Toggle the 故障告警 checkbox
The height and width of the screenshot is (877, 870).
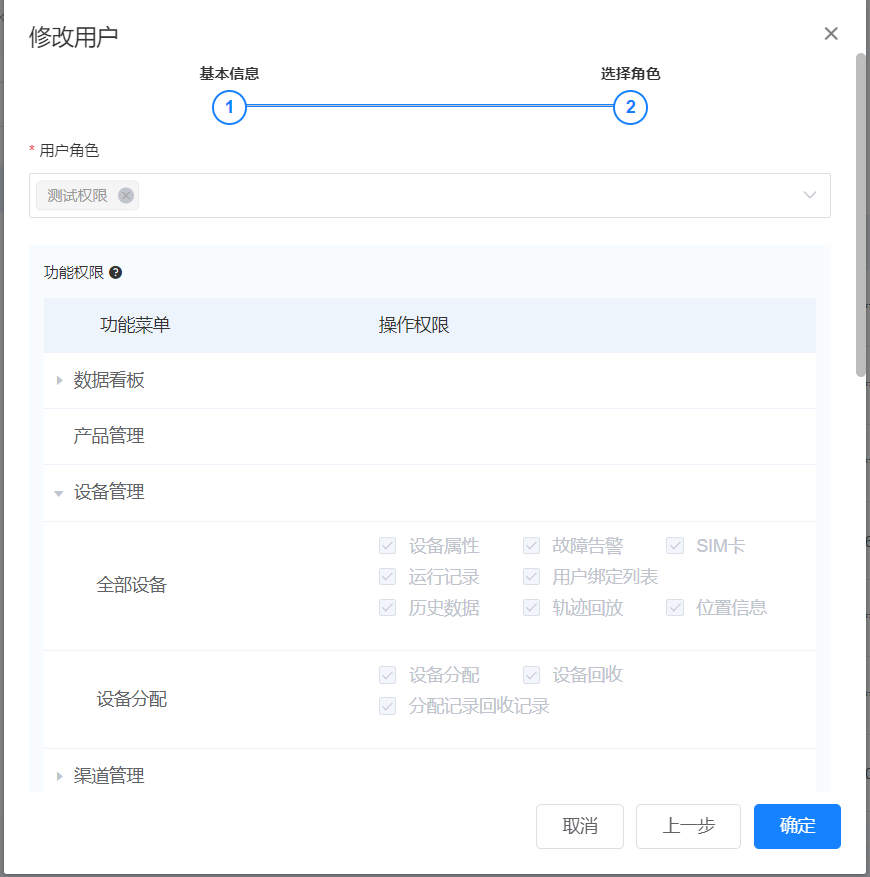click(x=531, y=546)
